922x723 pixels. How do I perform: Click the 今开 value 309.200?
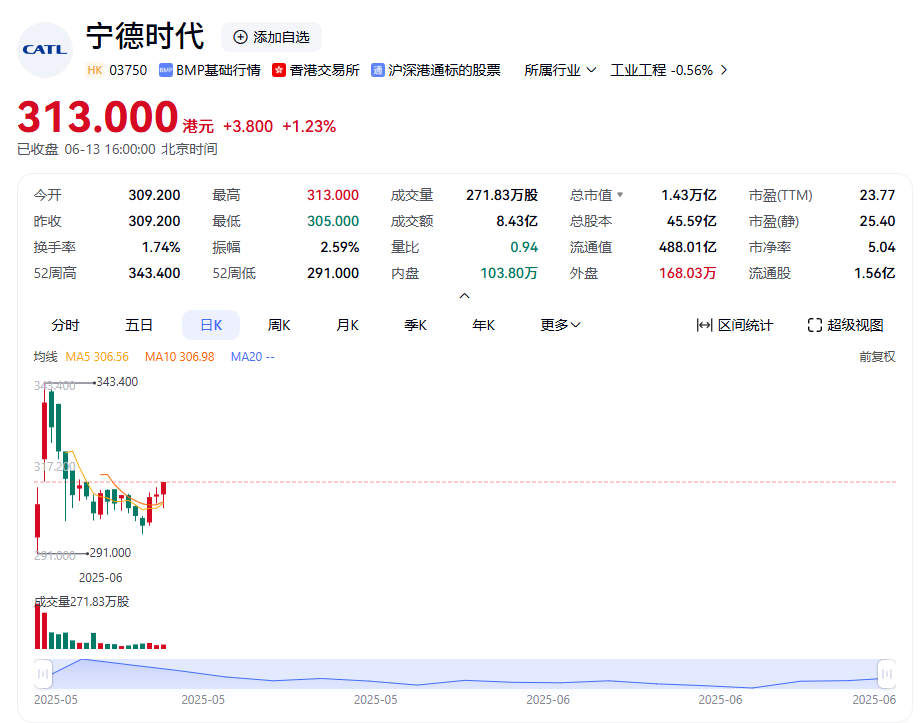click(x=155, y=195)
